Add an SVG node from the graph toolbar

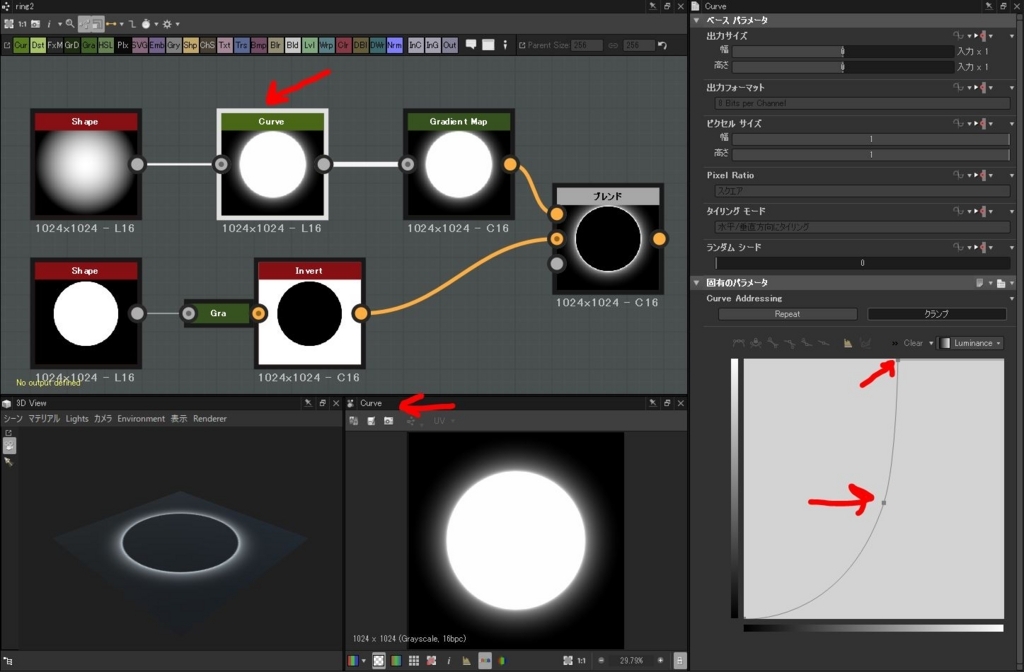click(x=140, y=45)
